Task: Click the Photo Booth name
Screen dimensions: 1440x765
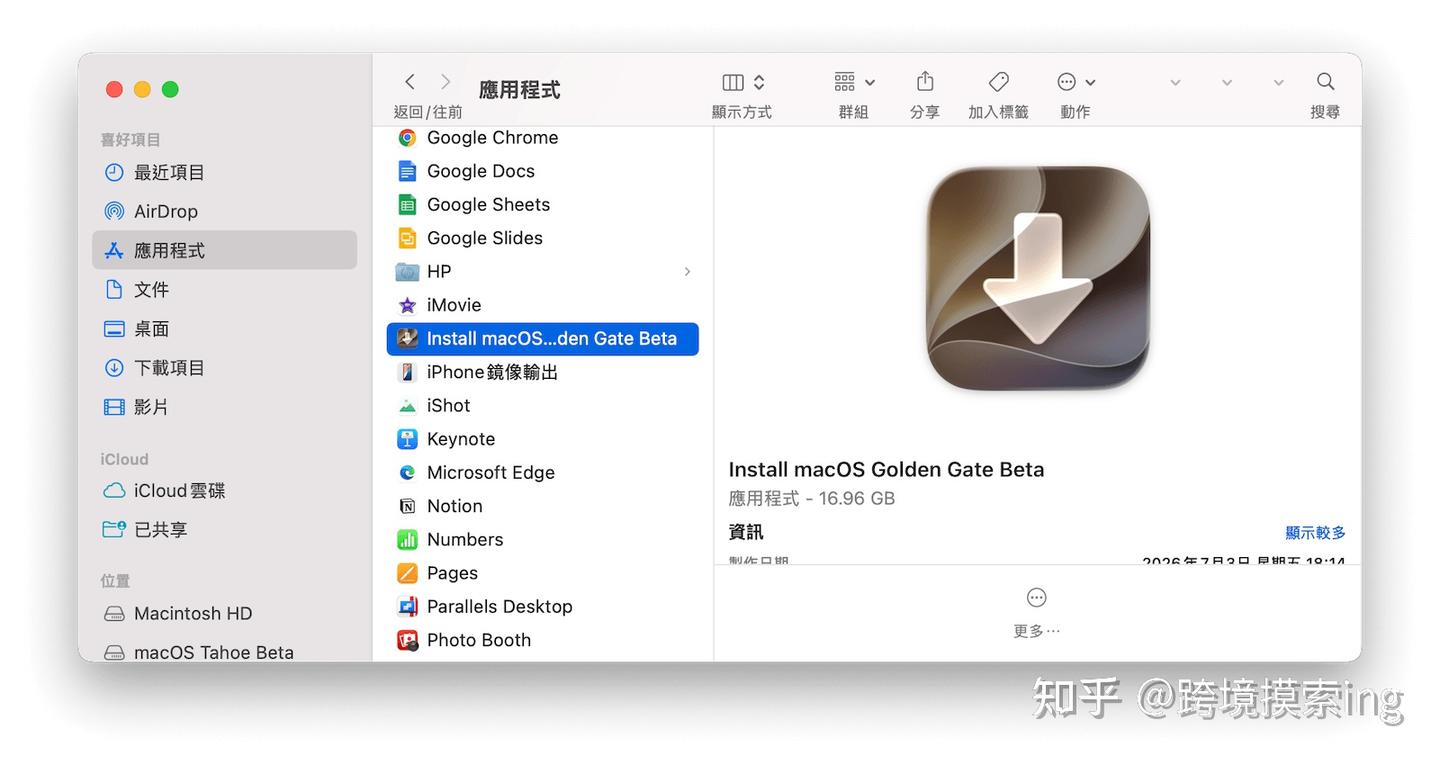Action: 479,640
